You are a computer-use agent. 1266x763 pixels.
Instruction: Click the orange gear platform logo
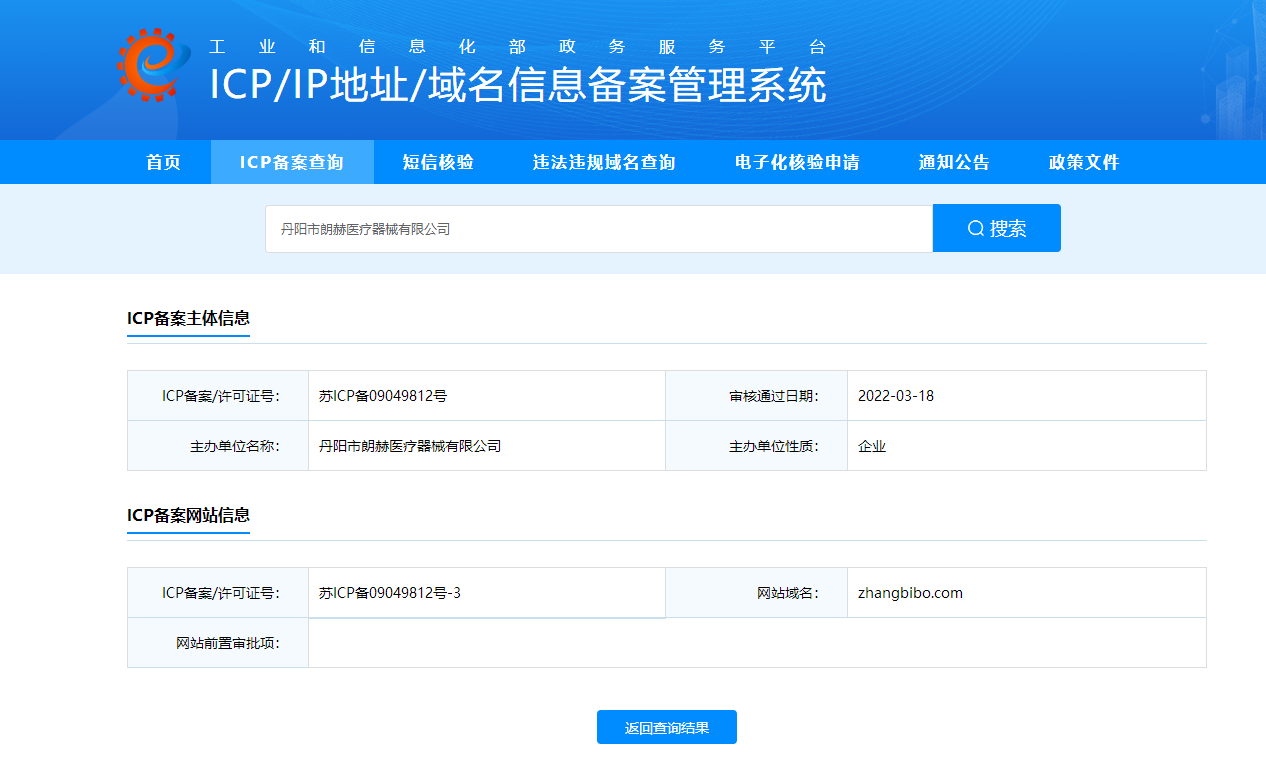pyautogui.click(x=153, y=65)
